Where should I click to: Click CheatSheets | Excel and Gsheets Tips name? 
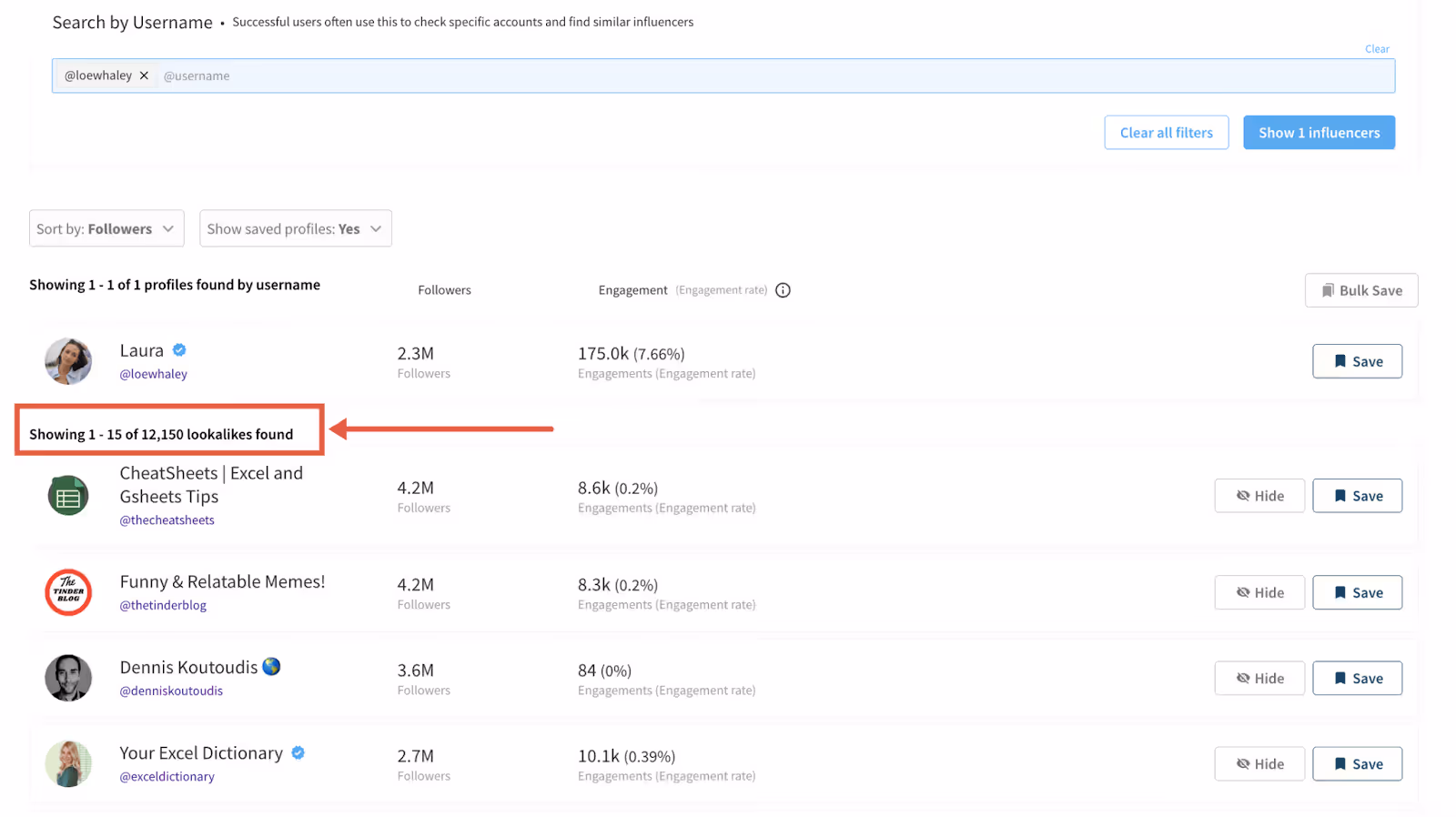tap(211, 485)
